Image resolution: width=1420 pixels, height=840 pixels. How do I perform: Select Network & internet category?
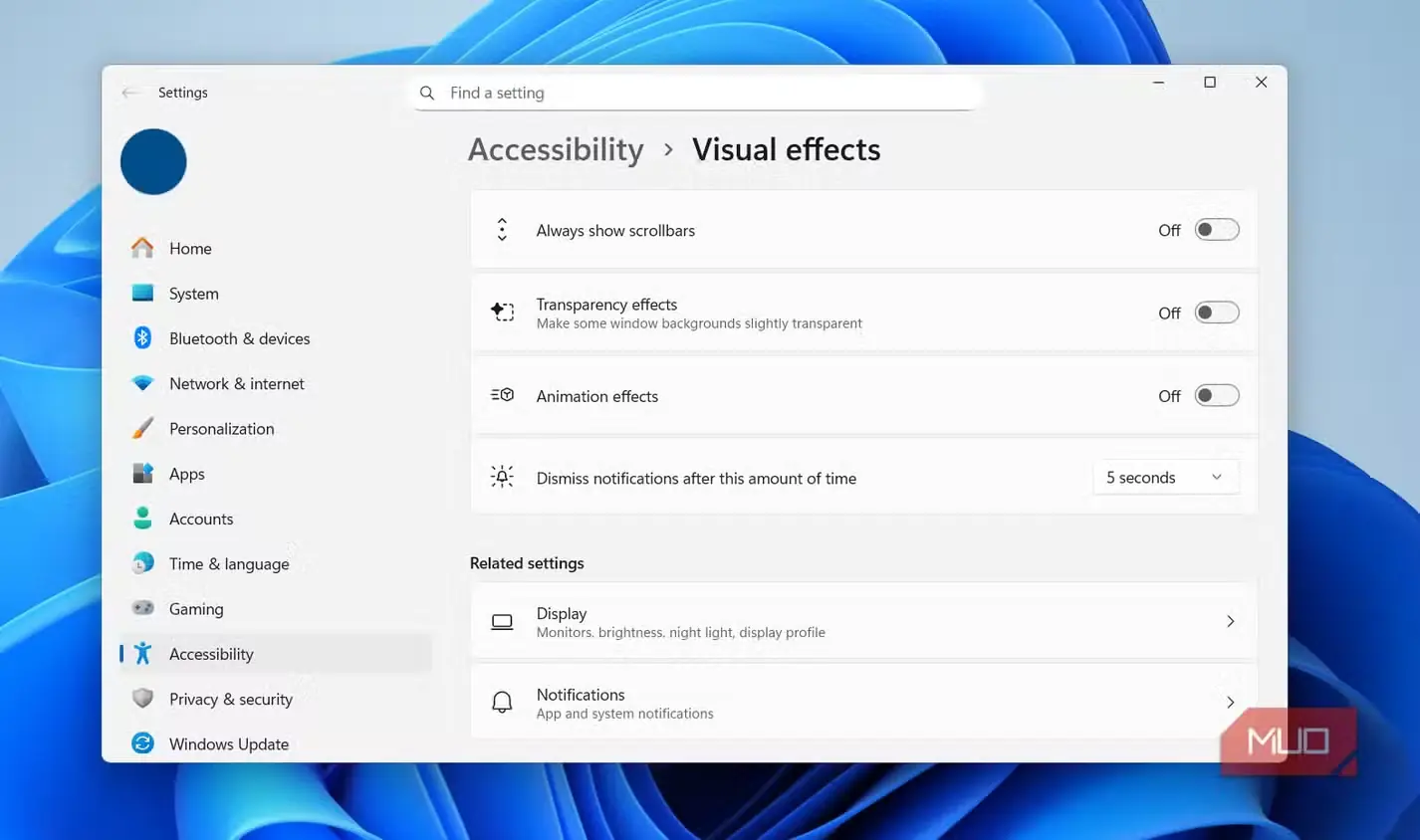coord(276,383)
